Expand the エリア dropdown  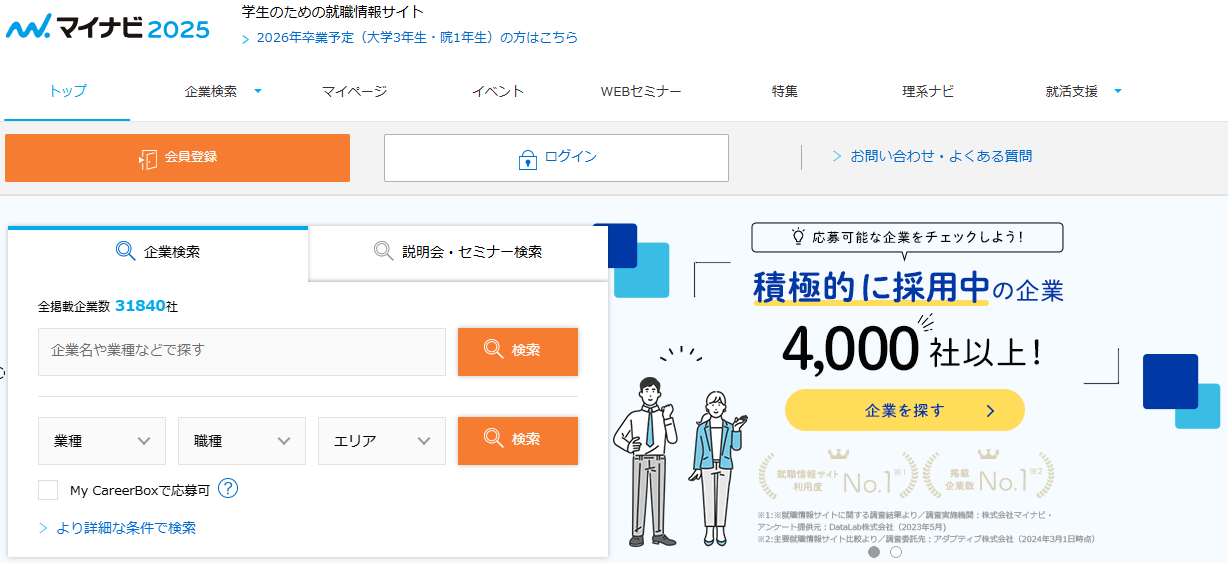pyautogui.click(x=382, y=441)
